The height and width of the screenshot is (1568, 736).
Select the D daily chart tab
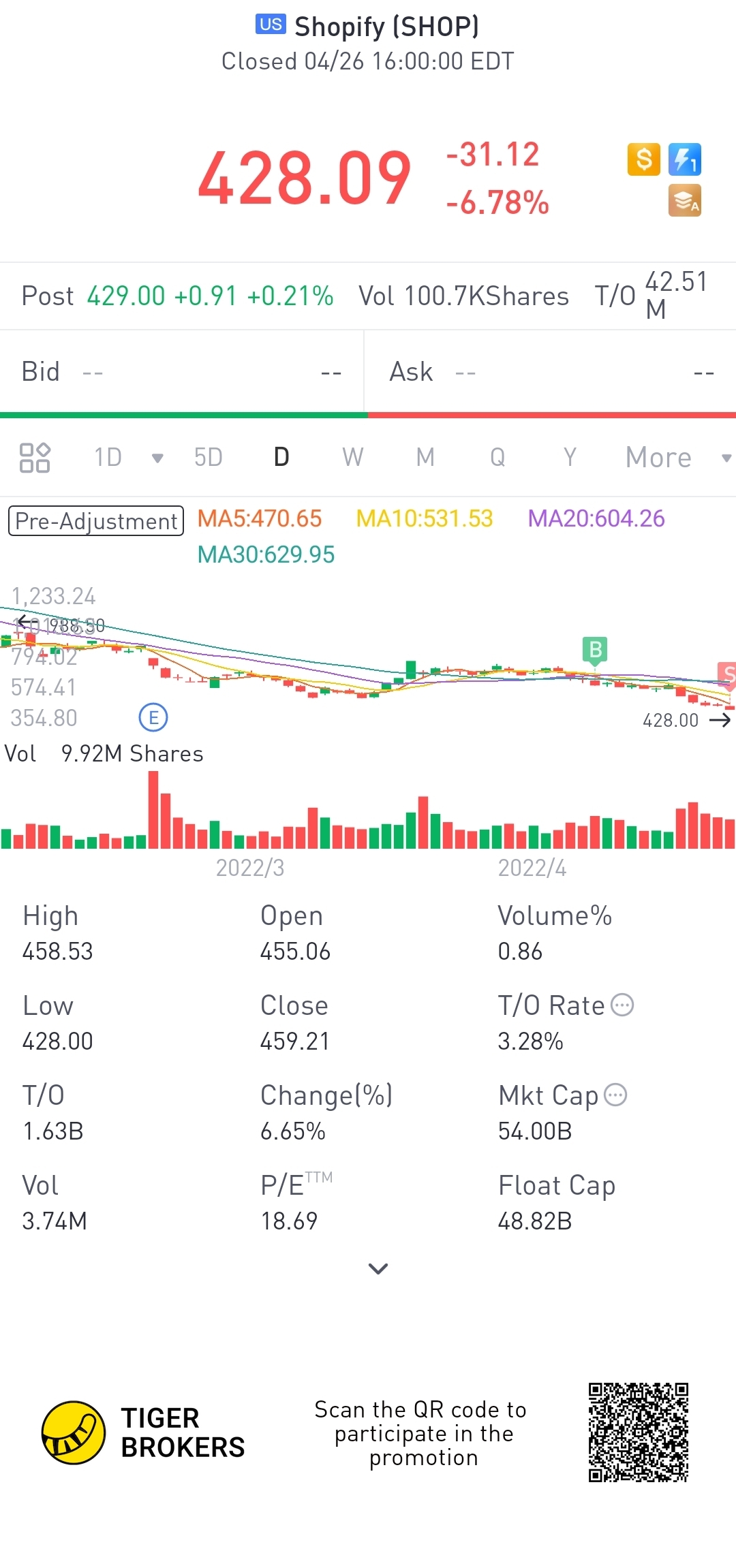pos(281,457)
